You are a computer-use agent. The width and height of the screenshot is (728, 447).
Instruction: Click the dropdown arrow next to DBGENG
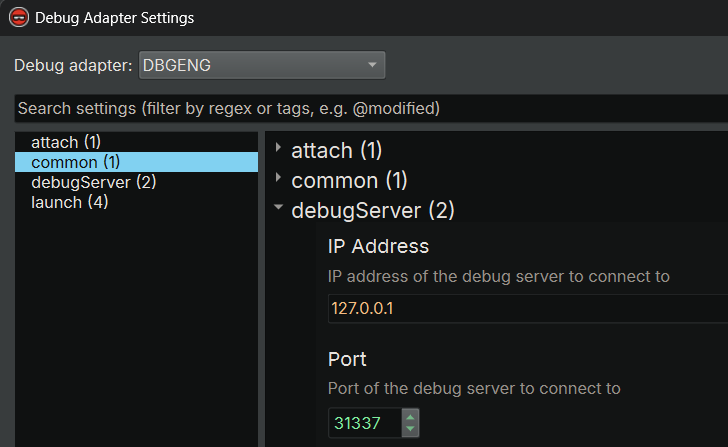tap(372, 65)
